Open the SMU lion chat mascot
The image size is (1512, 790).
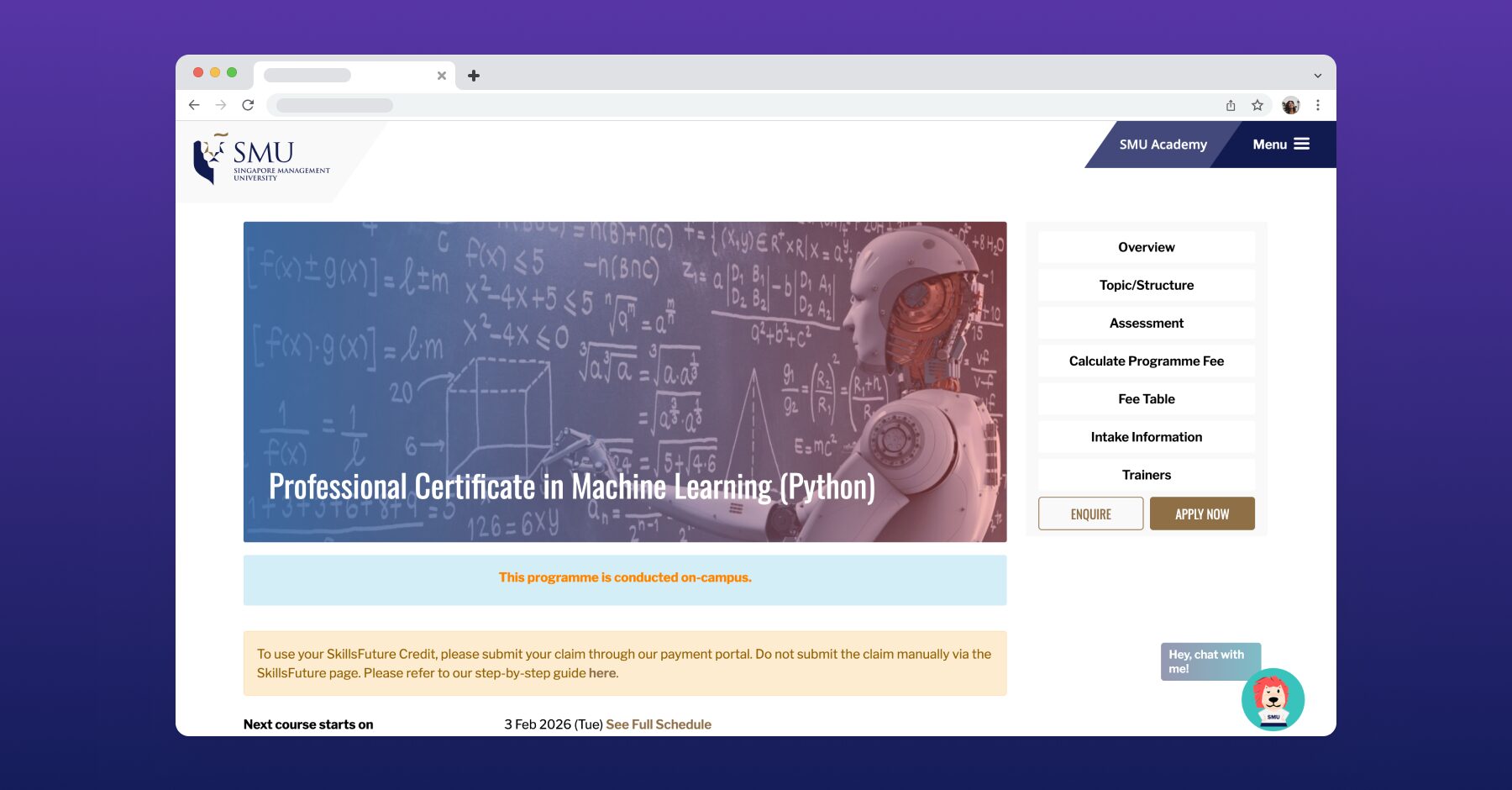click(1272, 699)
